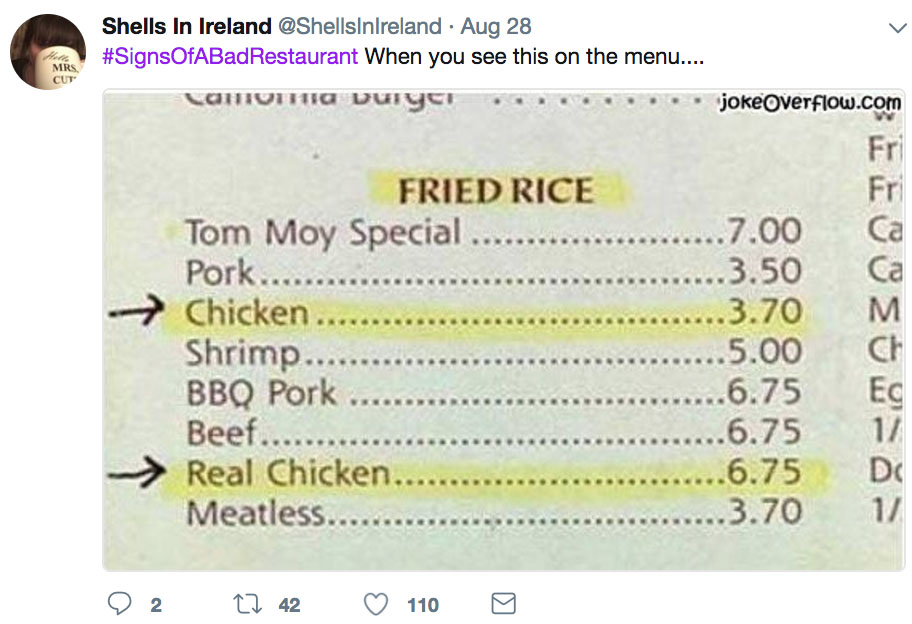Open the menu photo at FRIED RICE heading
This screenshot has width=912, height=624.
tap(495, 190)
